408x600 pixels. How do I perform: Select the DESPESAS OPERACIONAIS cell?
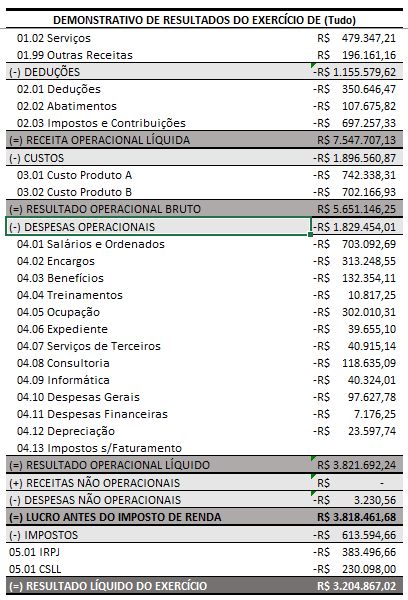pyautogui.click(x=158, y=227)
